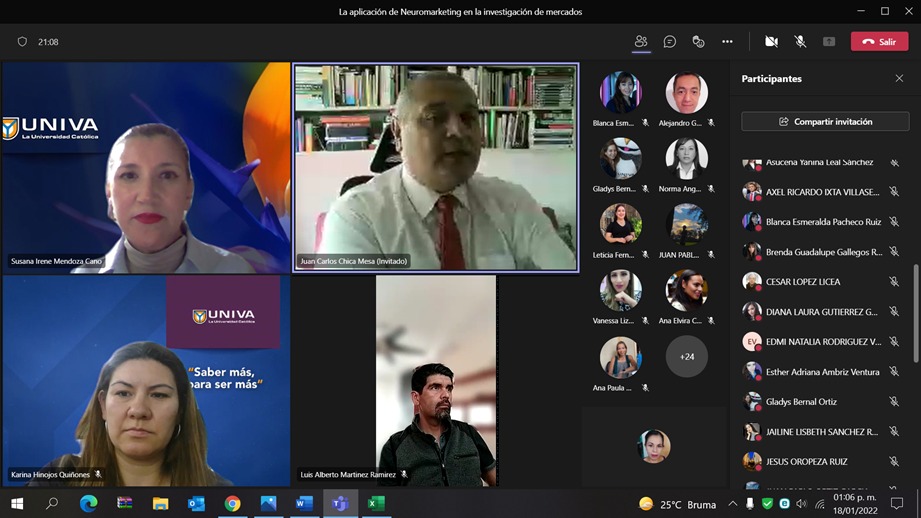
Task: Open Windows notification center icon
Action: 897,503
